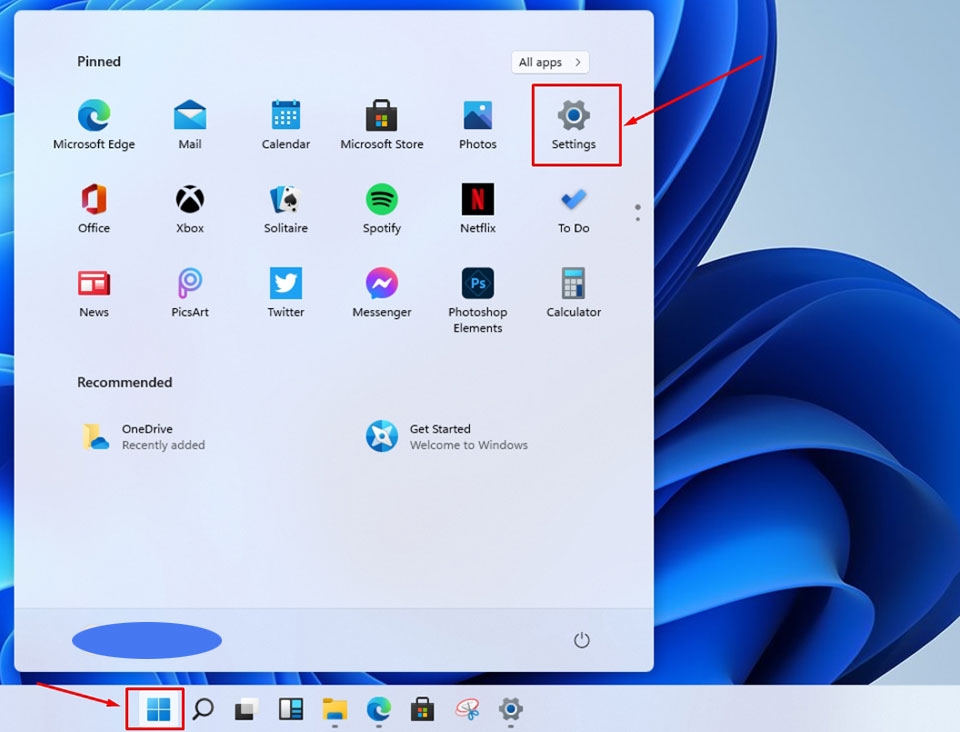960x732 pixels.
Task: Open Microsoft Edge on the taskbar
Action: pyautogui.click(x=379, y=709)
